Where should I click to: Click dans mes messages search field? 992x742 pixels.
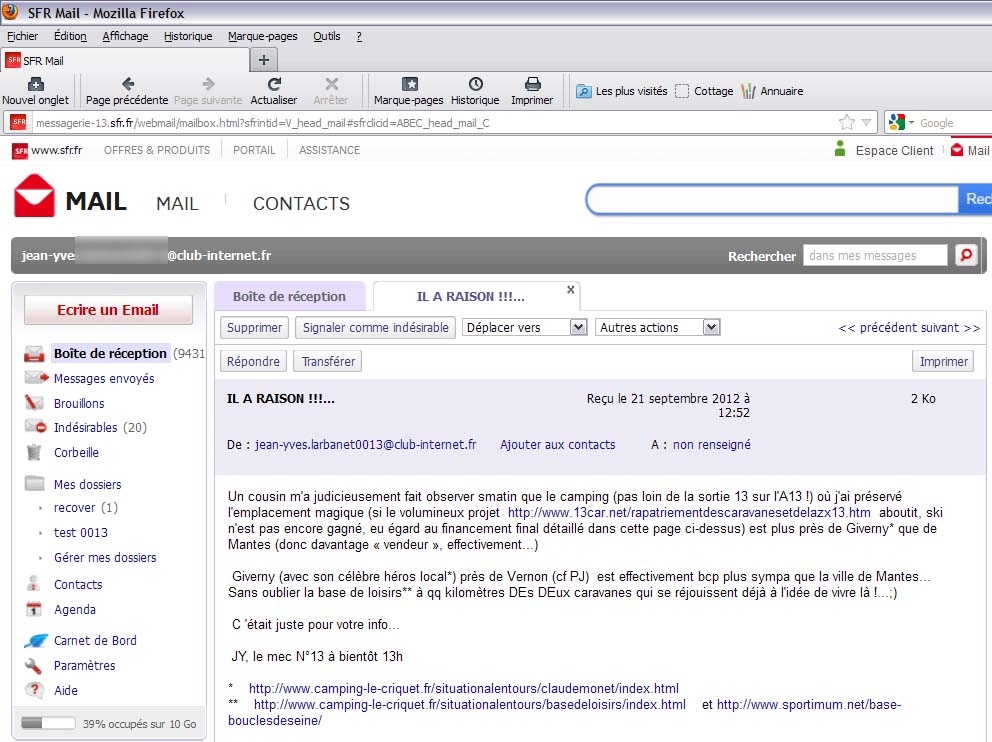tap(875, 255)
